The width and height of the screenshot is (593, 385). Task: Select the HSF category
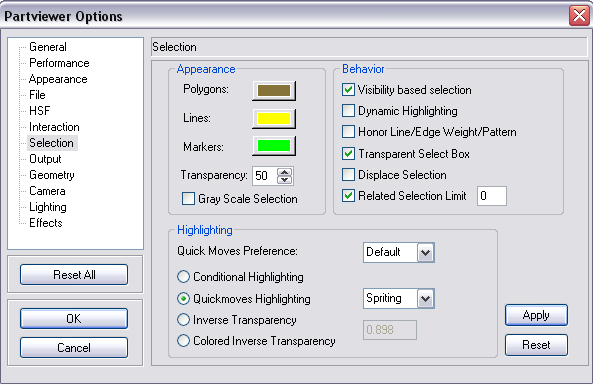click(x=39, y=111)
